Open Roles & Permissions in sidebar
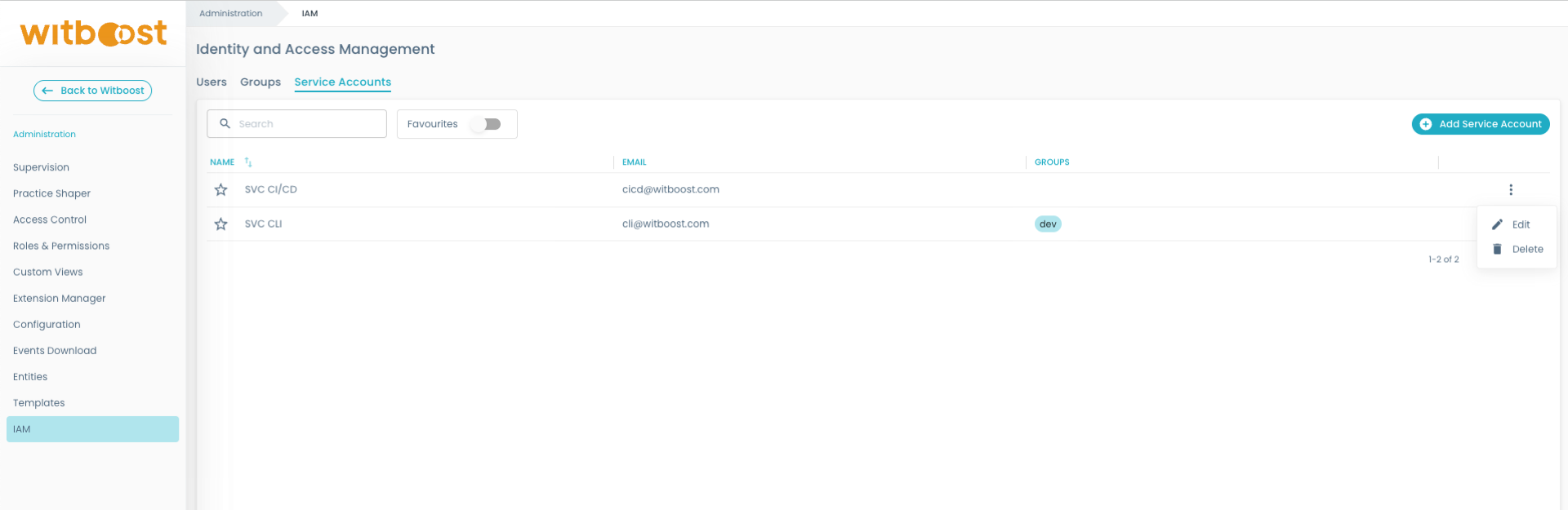1568x510 pixels. [x=61, y=246]
